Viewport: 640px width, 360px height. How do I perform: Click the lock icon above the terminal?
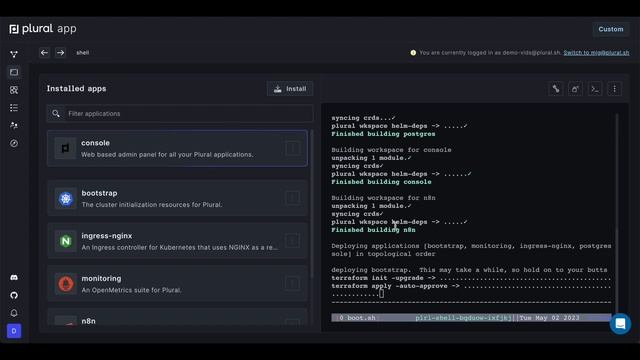click(575, 89)
